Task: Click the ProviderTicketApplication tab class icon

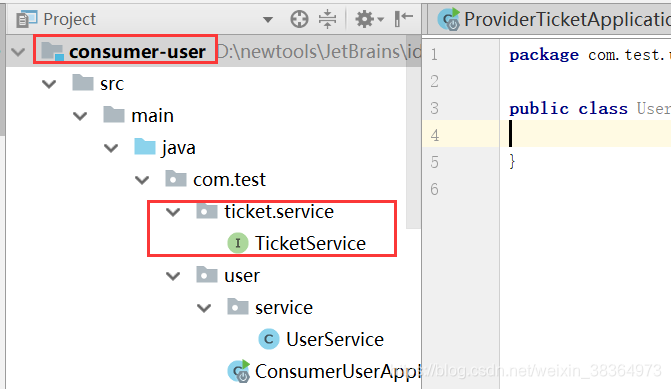Action: (448, 20)
